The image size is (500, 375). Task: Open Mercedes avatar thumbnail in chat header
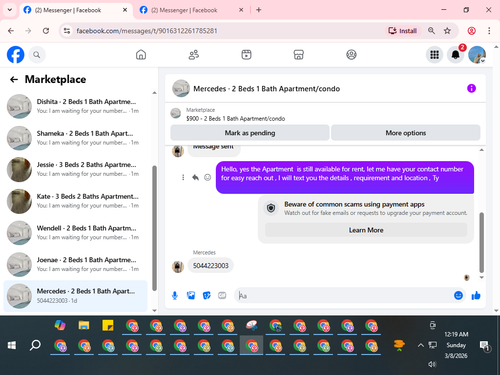click(x=181, y=88)
